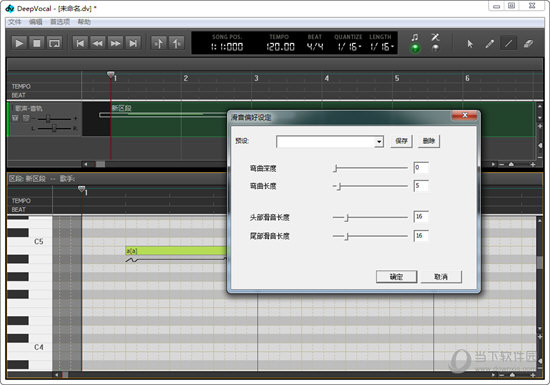The image size is (550, 385).
Task: Open the 文件 menu
Action: [x=15, y=22]
